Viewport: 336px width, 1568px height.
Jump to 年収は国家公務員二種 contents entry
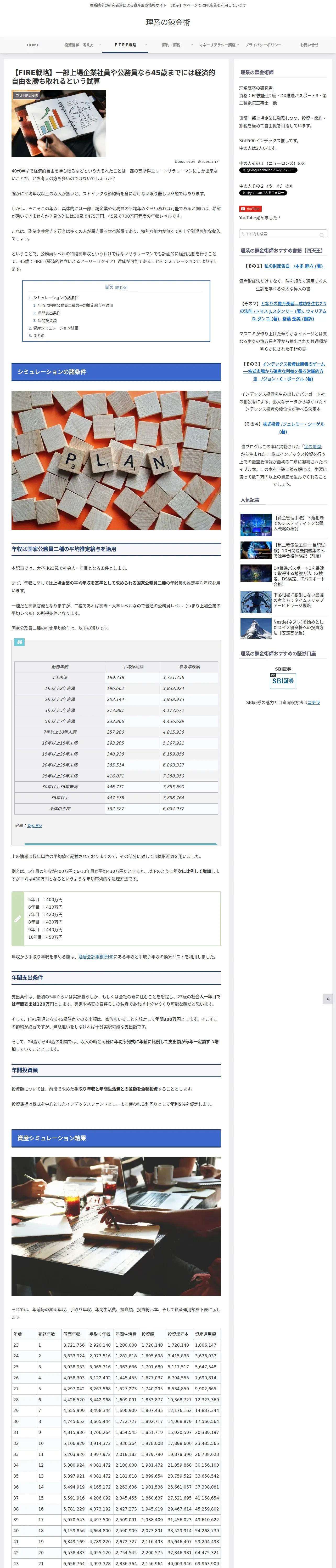coord(75,305)
